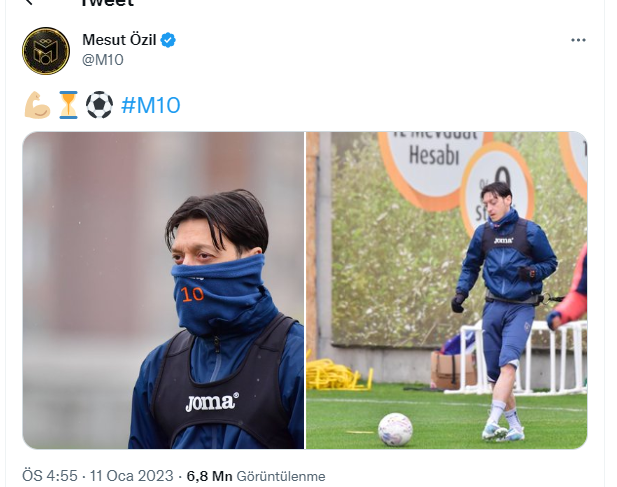
Task: Click Mesut Özil's gold M10 profile avatar
Action: (46, 51)
